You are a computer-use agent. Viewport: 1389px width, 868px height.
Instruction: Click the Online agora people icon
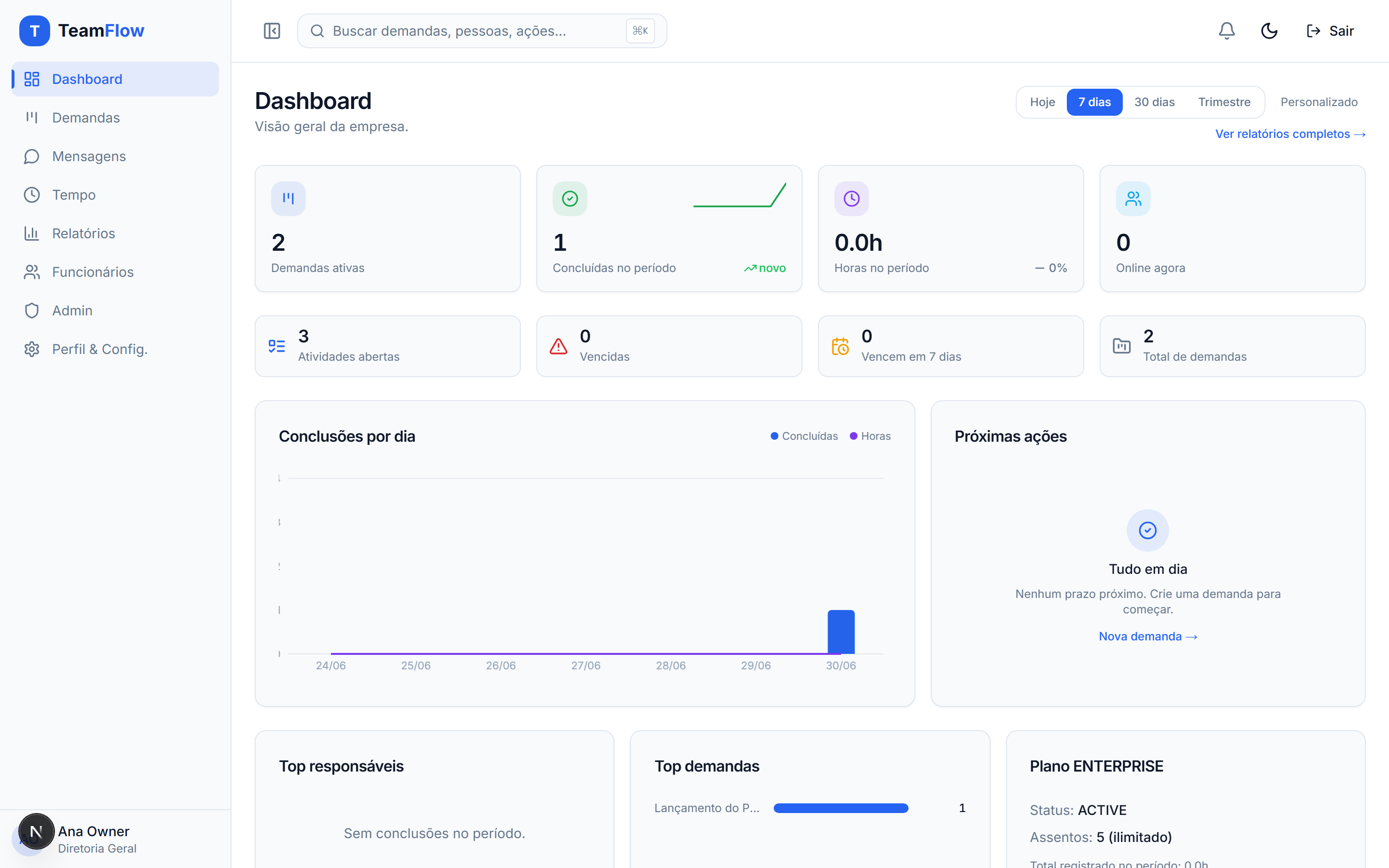1133,199
